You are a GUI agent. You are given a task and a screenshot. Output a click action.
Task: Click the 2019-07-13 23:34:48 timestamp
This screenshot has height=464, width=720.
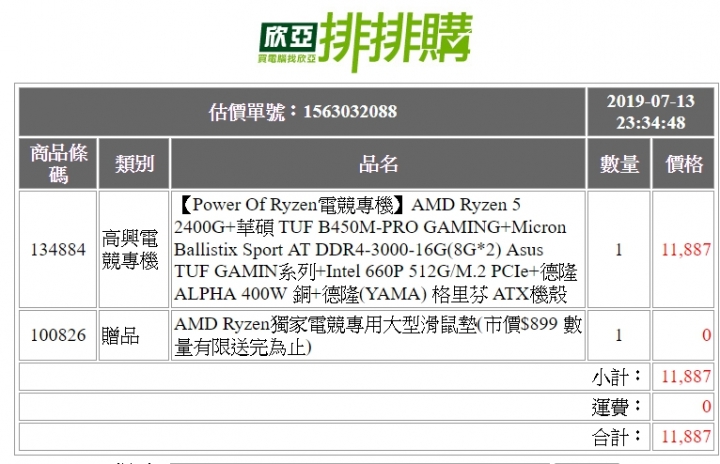click(x=650, y=112)
